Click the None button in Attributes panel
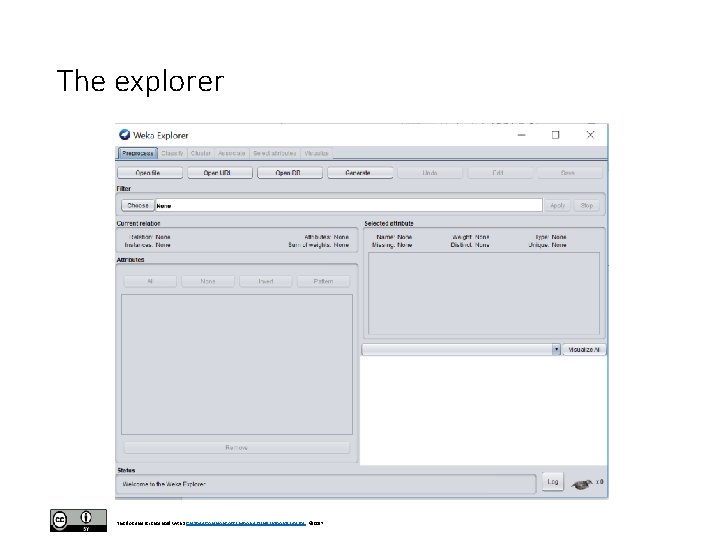The height and width of the screenshot is (540, 720). [208, 281]
